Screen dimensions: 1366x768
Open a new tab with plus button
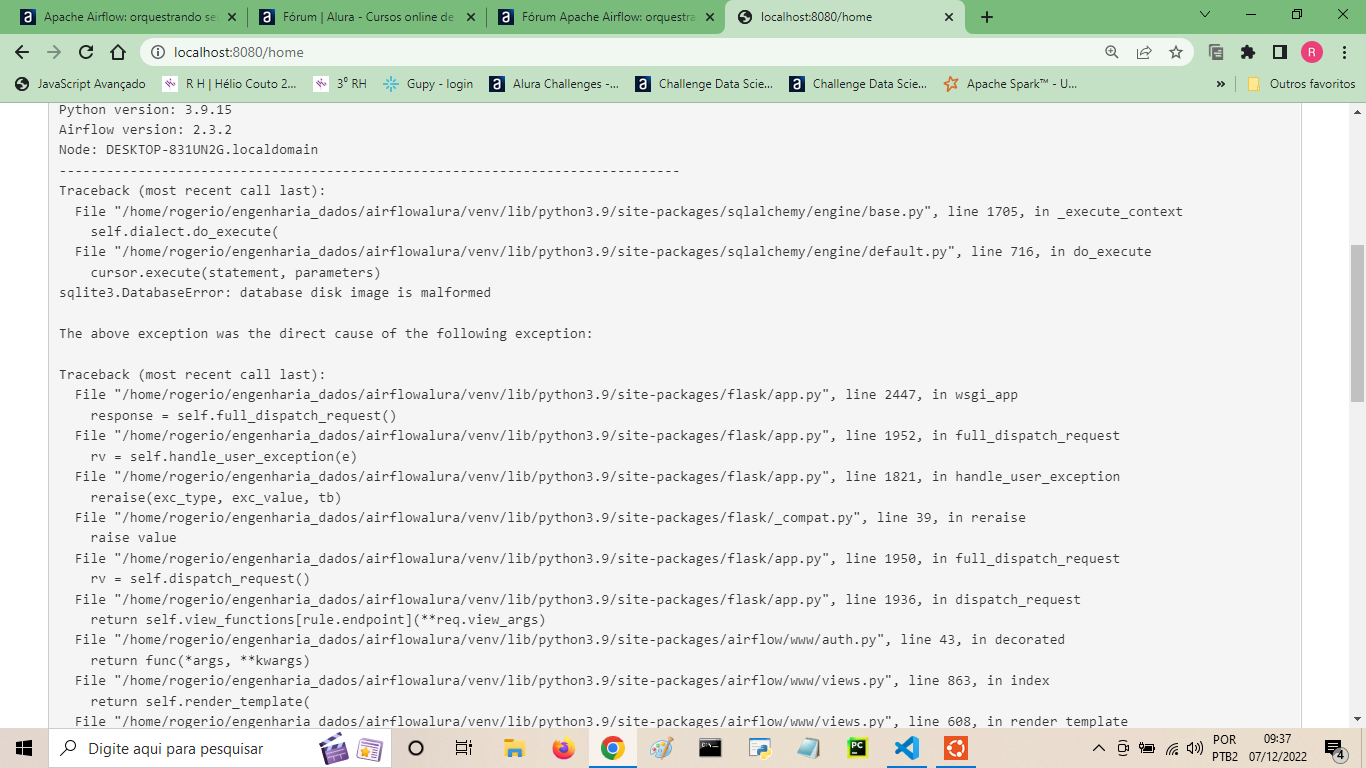point(987,17)
